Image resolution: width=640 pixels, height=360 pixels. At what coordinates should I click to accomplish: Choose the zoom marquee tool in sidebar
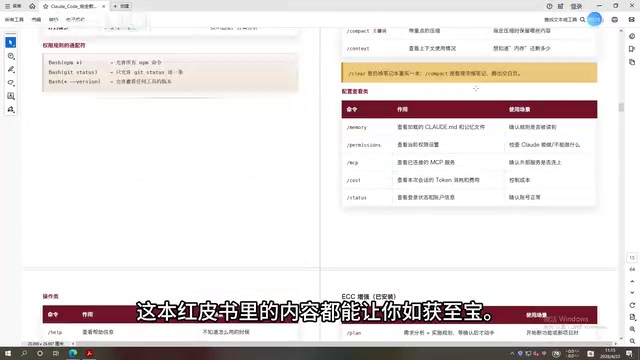point(11,56)
